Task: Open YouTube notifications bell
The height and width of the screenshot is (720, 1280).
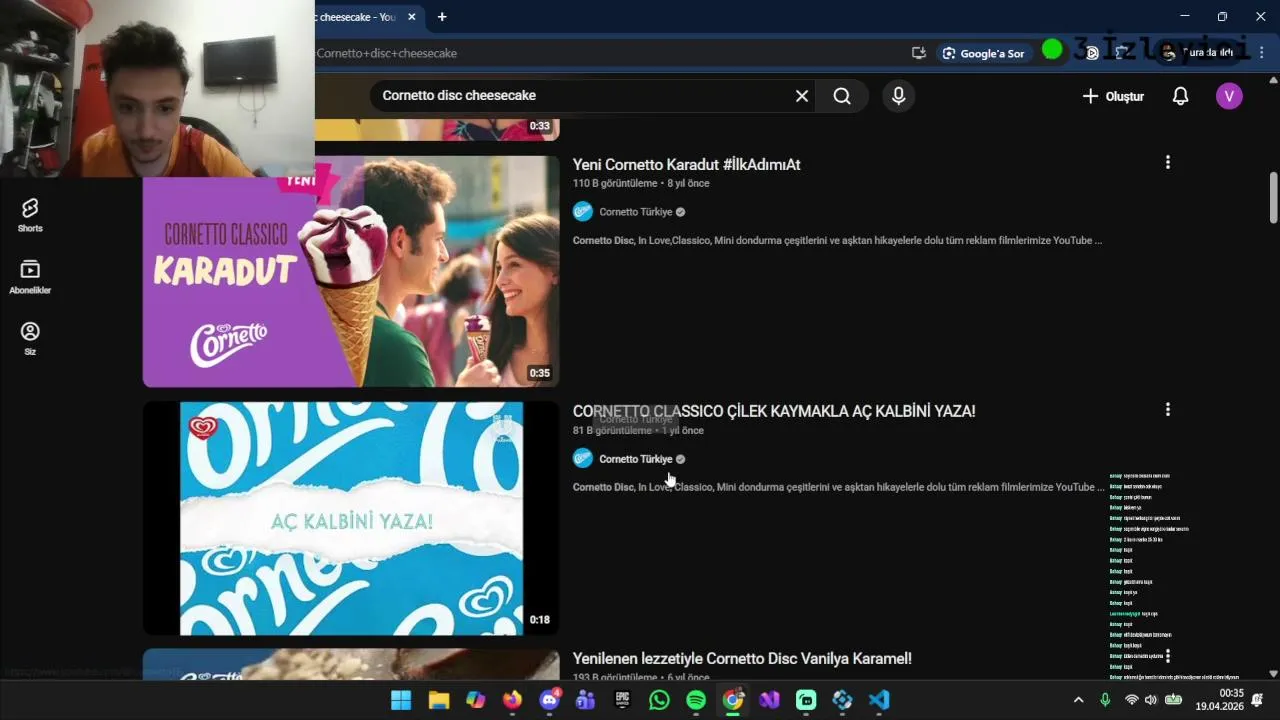Action: tap(1181, 96)
